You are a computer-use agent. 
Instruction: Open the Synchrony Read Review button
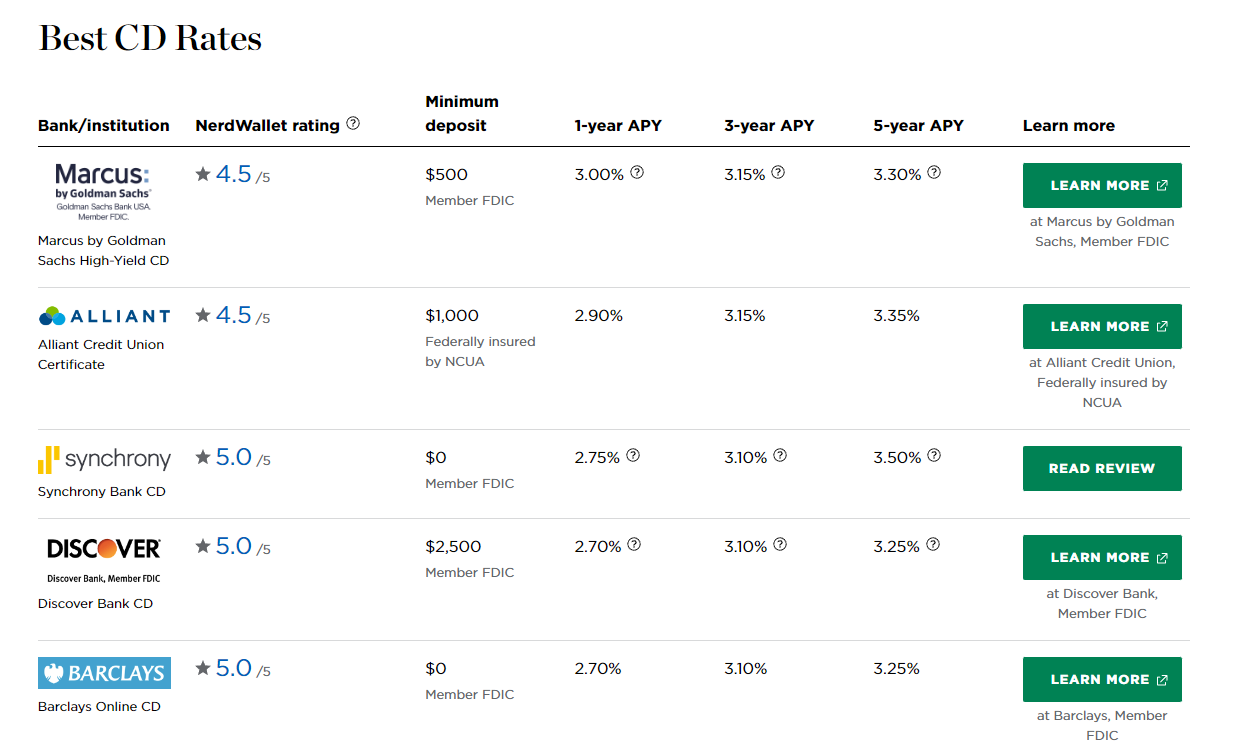point(1102,468)
